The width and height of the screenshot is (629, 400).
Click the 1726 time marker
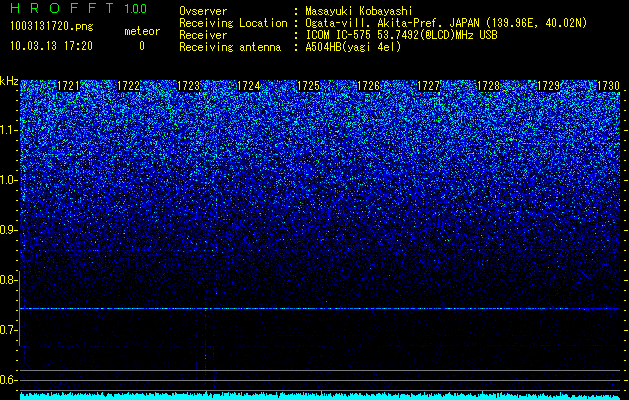368,86
